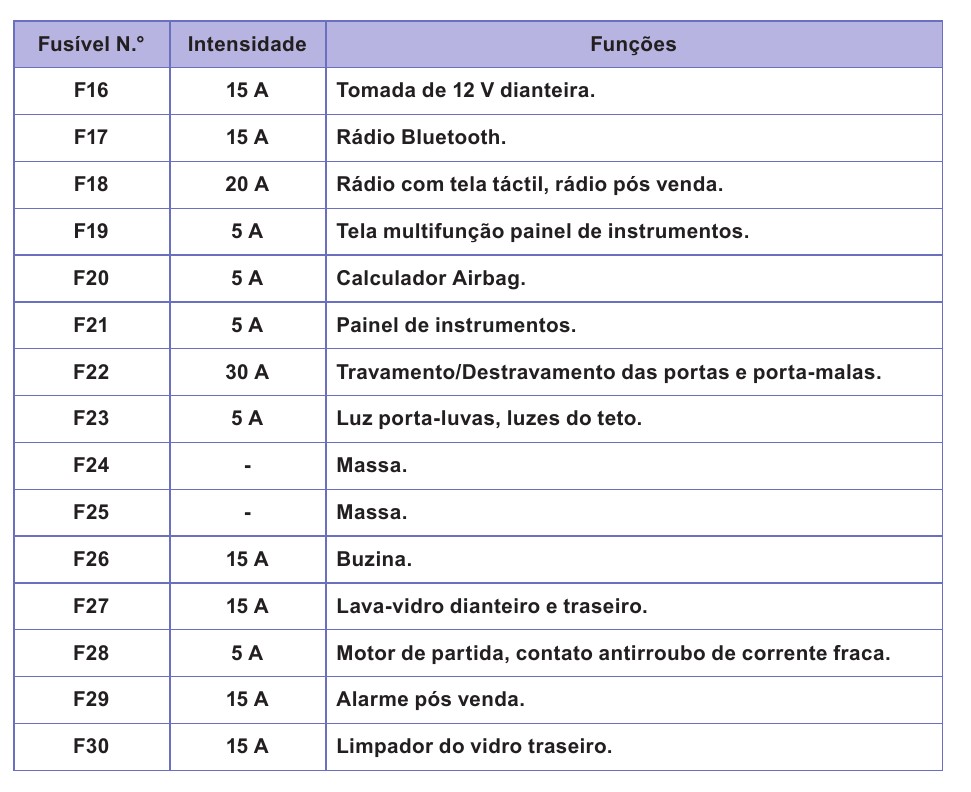Viewport: 971px width, 792px height.
Task: Click the "Fusível N.°" column header
Action: point(91,44)
